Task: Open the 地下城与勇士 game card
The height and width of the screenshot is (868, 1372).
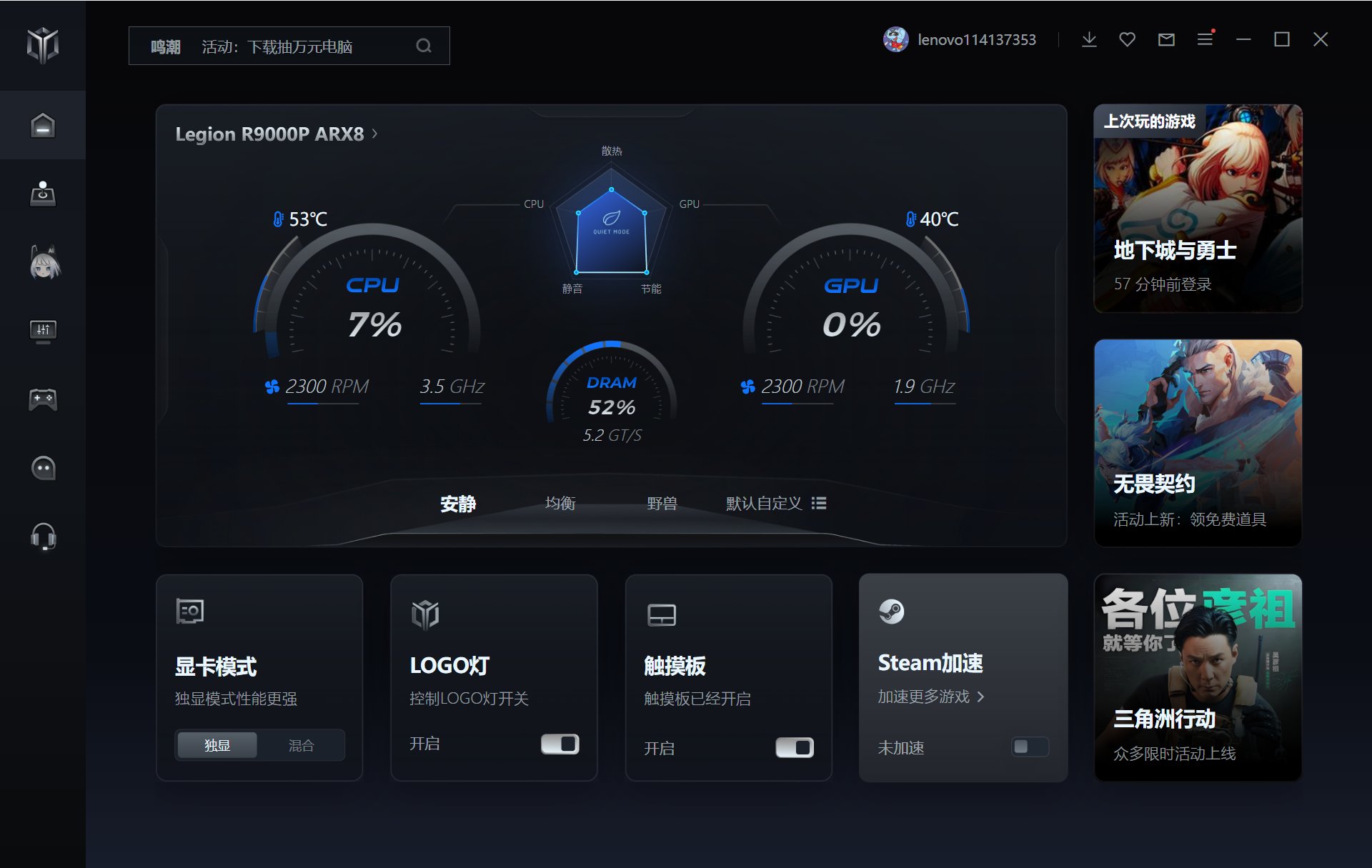Action: click(x=1198, y=208)
